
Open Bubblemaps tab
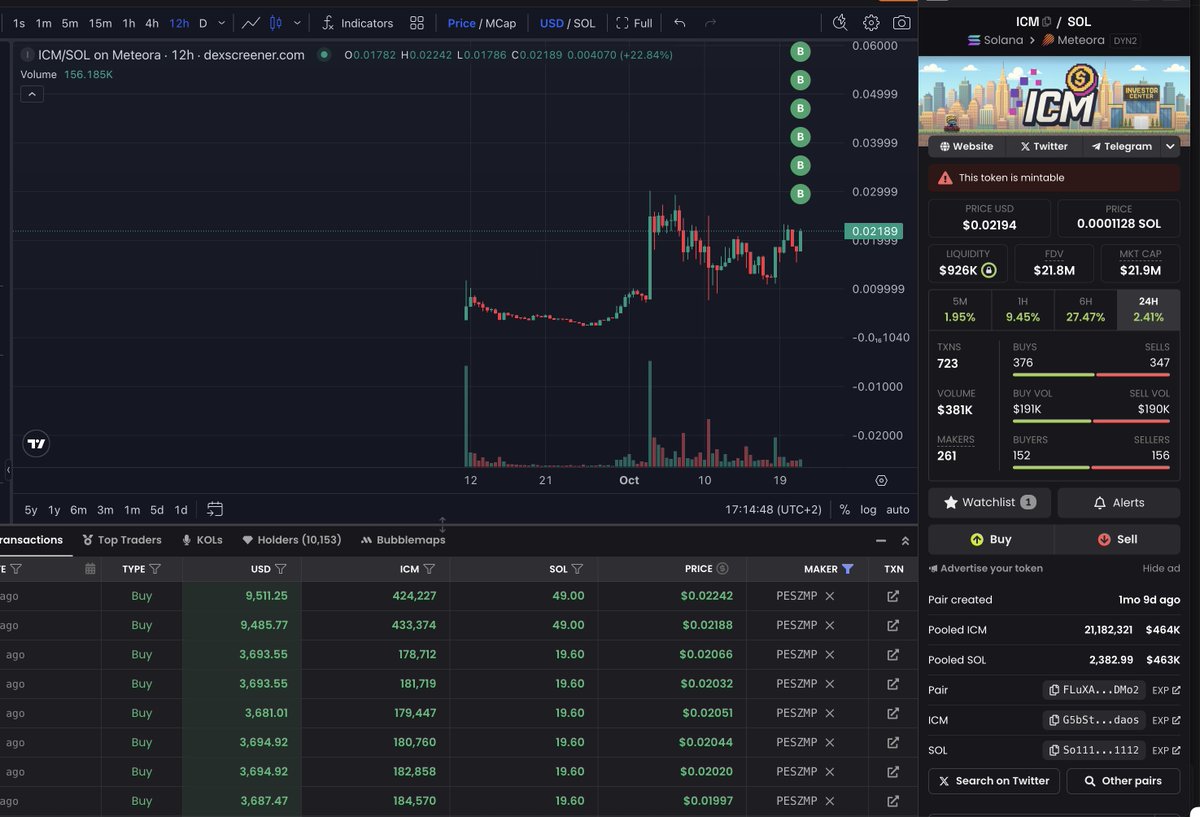point(403,540)
